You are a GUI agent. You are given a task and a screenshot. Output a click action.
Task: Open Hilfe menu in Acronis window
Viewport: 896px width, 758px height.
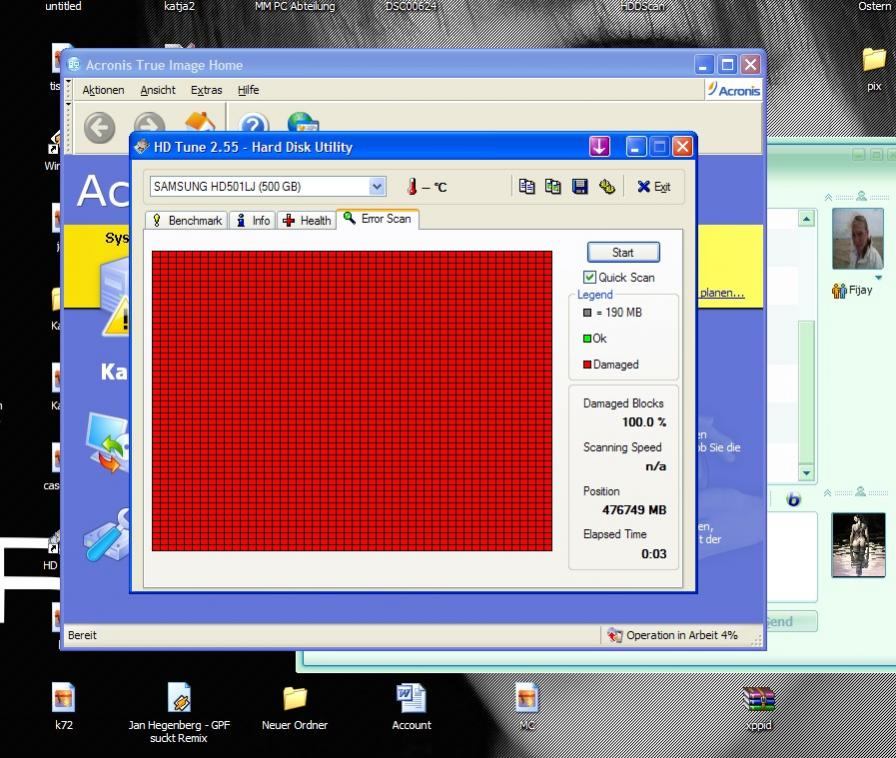tap(248, 90)
